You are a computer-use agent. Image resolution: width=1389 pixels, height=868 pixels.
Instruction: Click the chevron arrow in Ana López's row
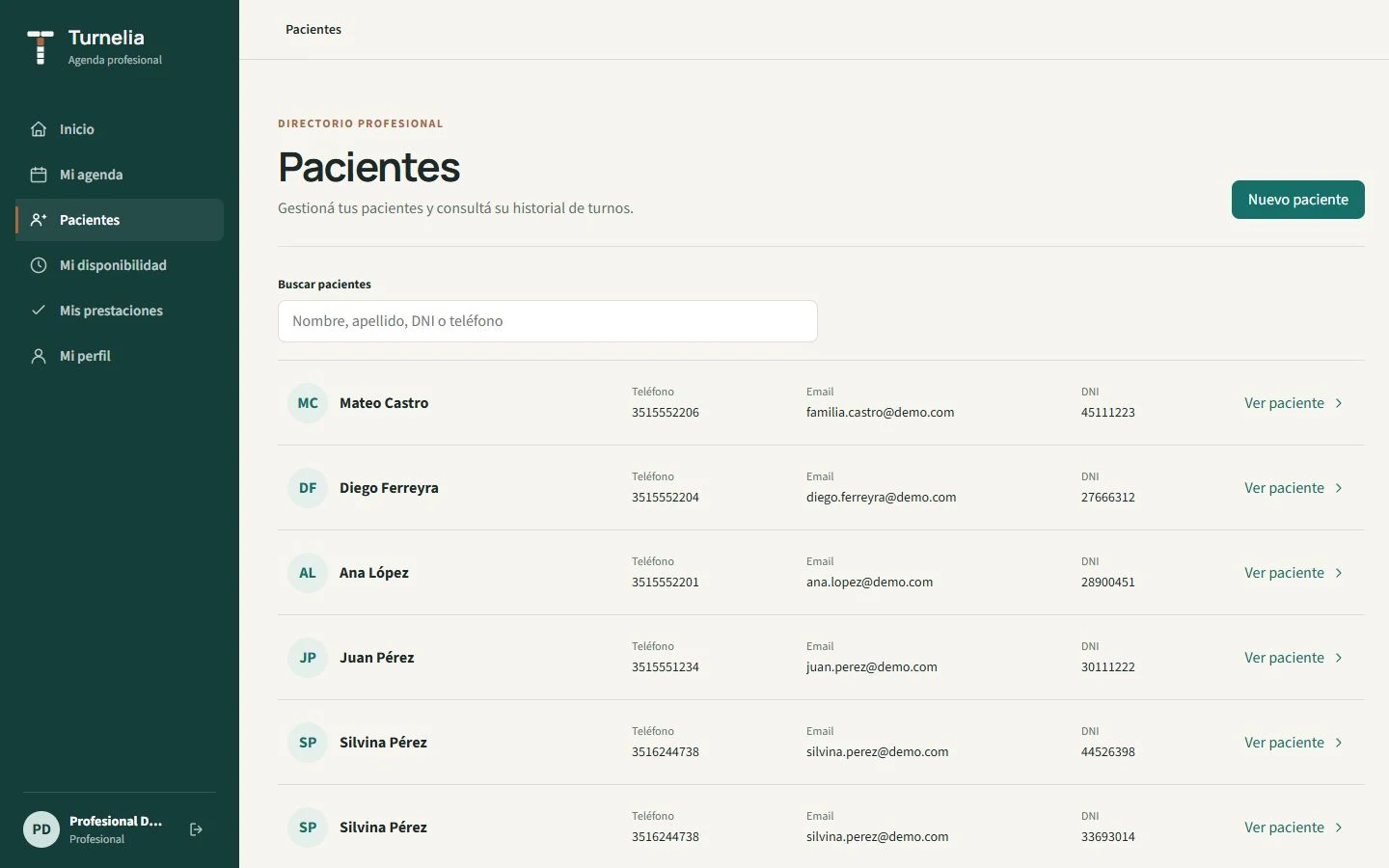[x=1339, y=573]
